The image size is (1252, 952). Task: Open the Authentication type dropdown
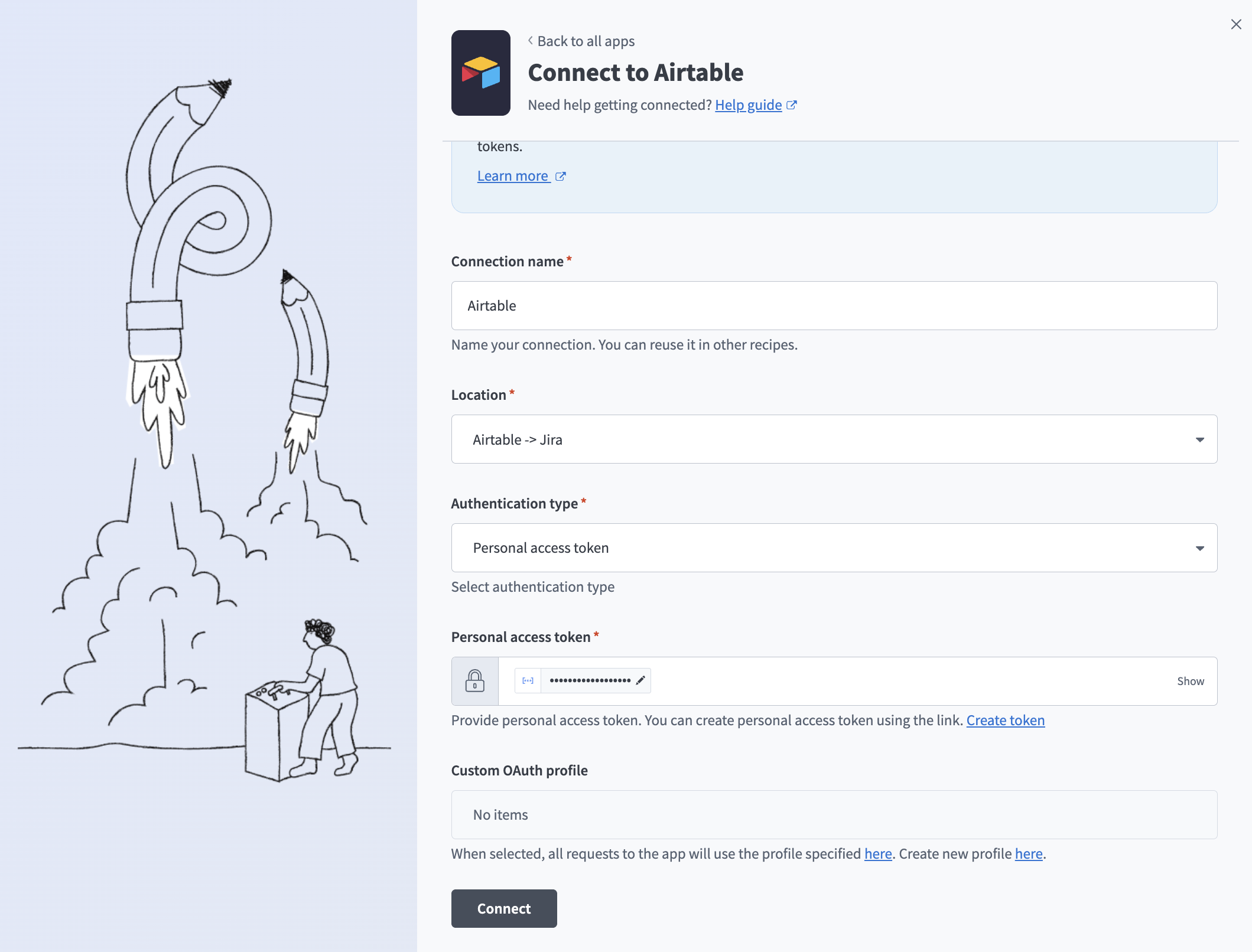(x=834, y=547)
